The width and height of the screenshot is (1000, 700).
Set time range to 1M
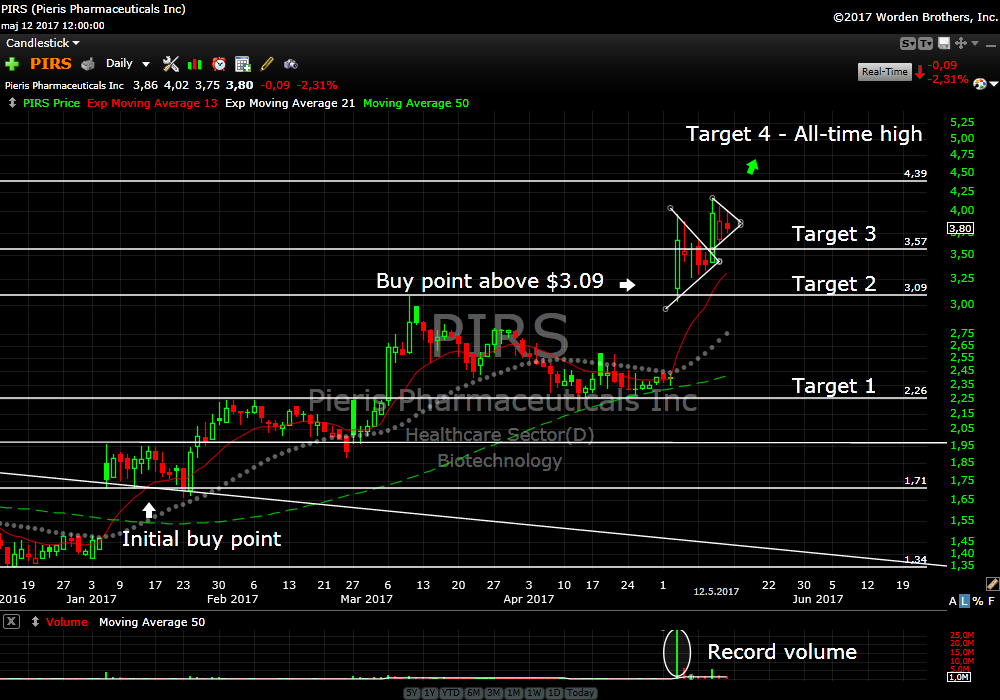pyautogui.click(x=513, y=692)
